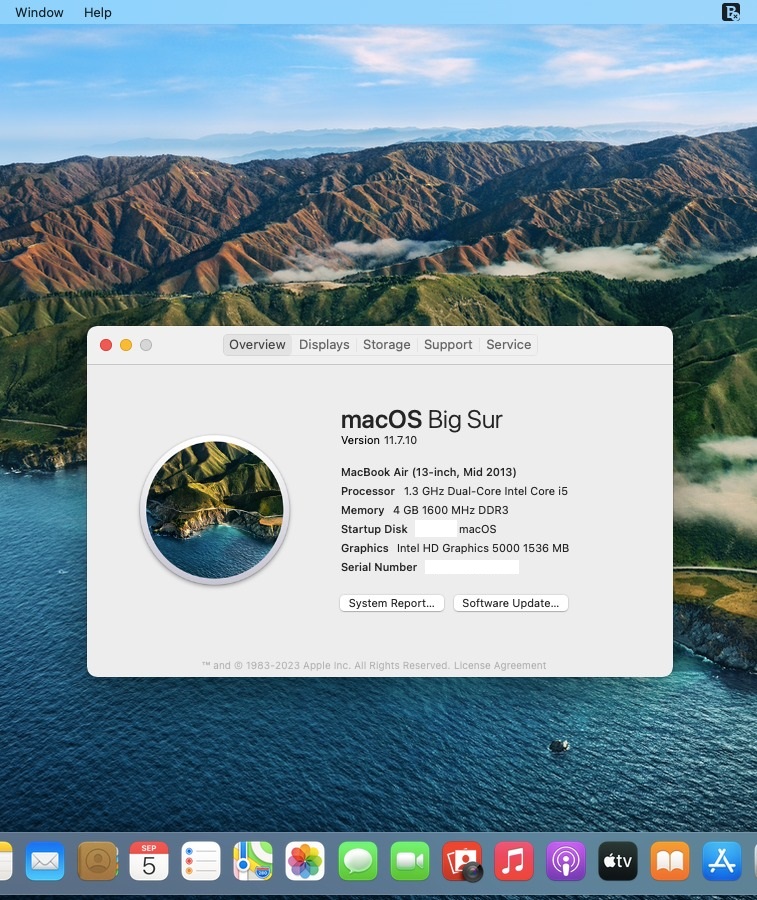Click the macOS Big Sur title text
The width and height of the screenshot is (757, 900).
click(422, 420)
